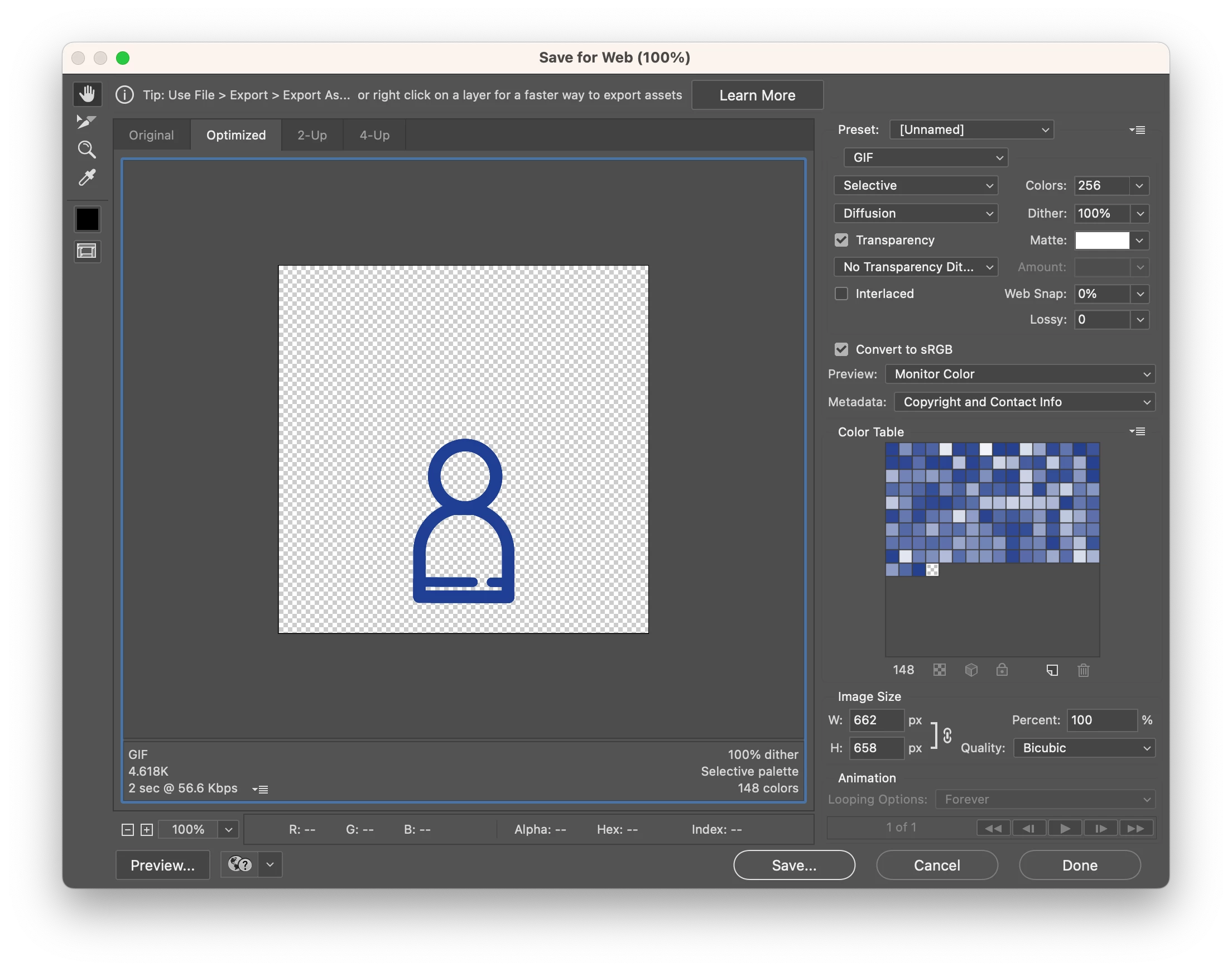Click the color table trash icon

pos(1083,670)
